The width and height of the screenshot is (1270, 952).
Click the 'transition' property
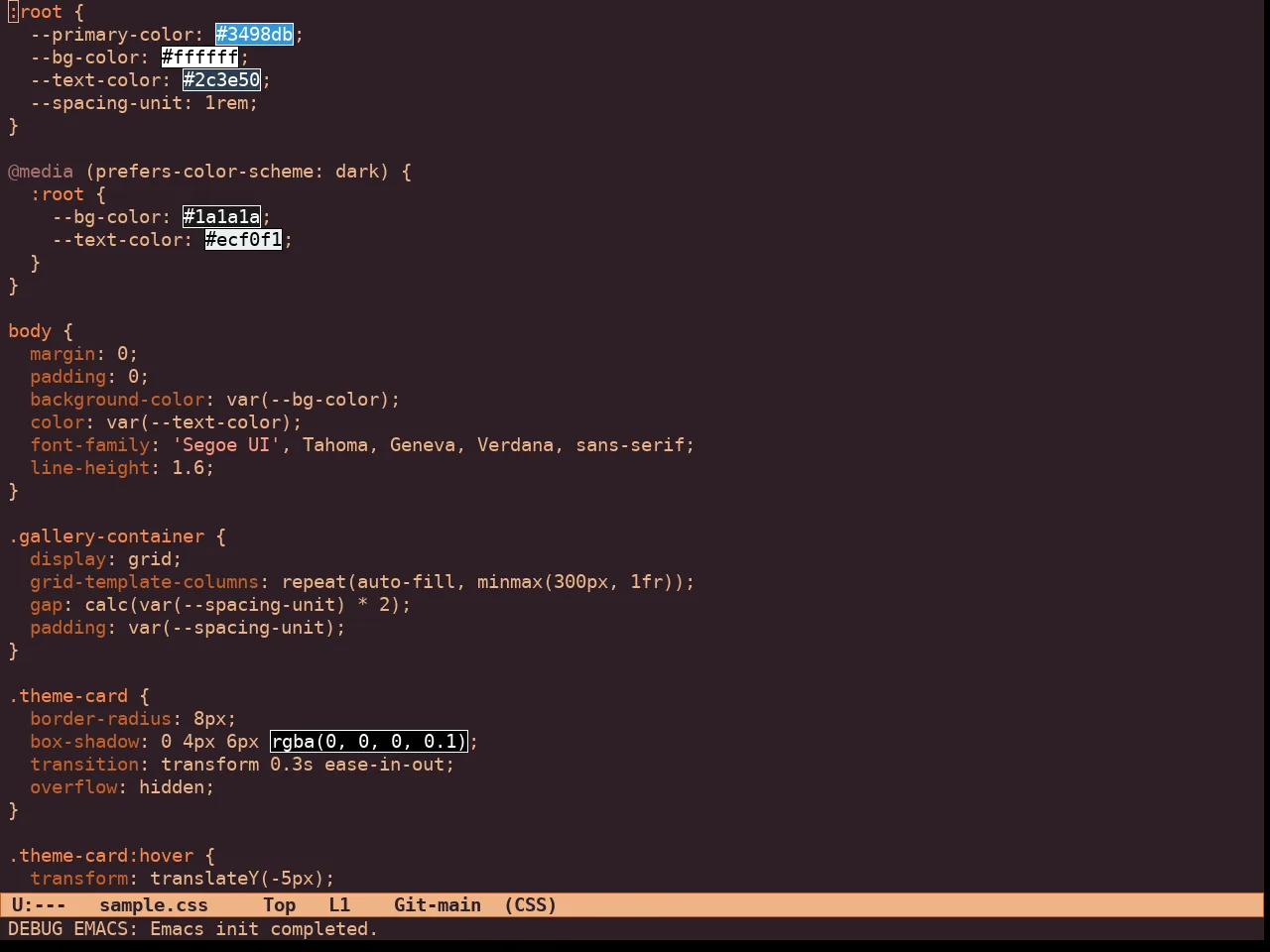tap(84, 764)
